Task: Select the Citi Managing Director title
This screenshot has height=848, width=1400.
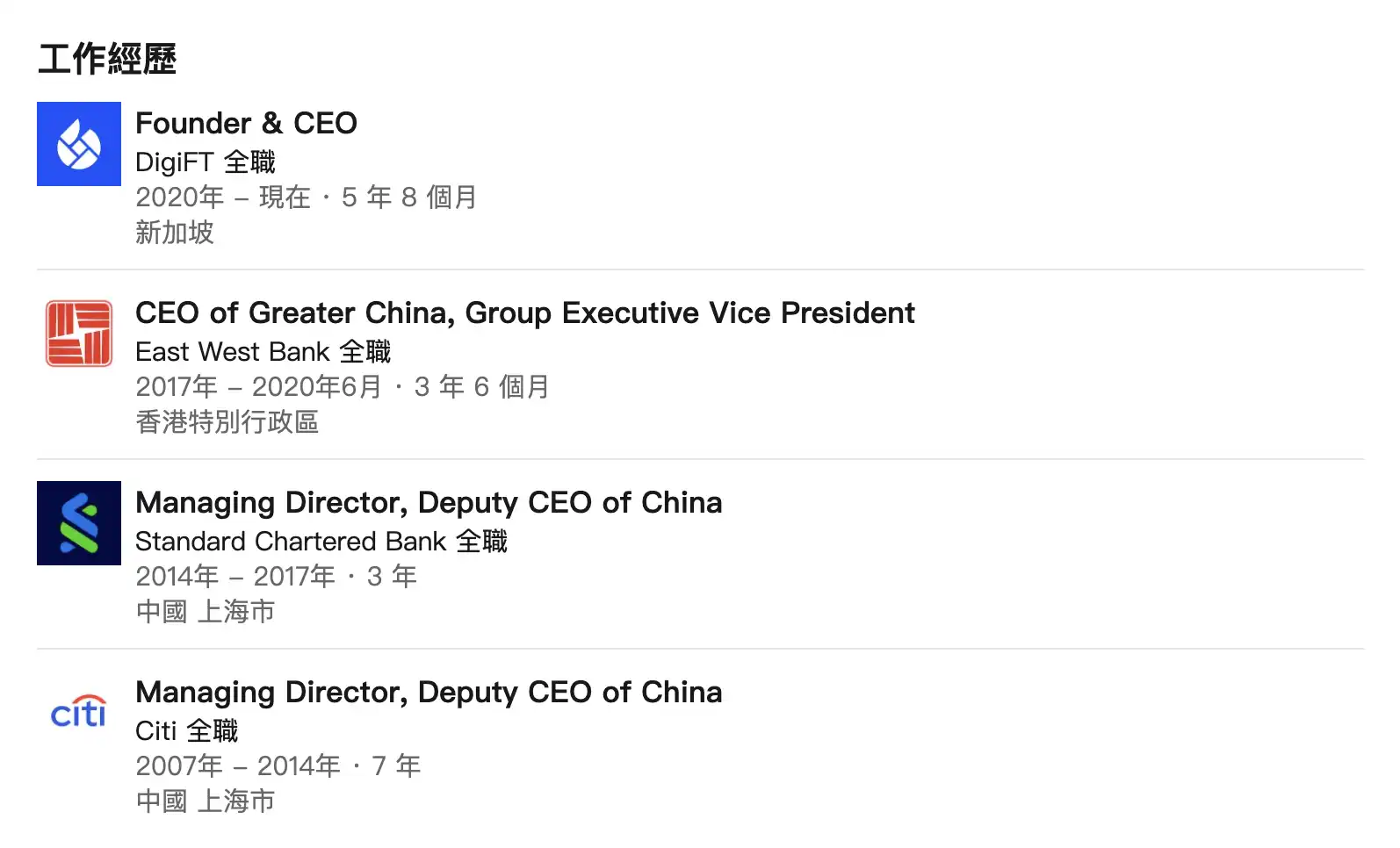Action: pyautogui.click(x=429, y=692)
